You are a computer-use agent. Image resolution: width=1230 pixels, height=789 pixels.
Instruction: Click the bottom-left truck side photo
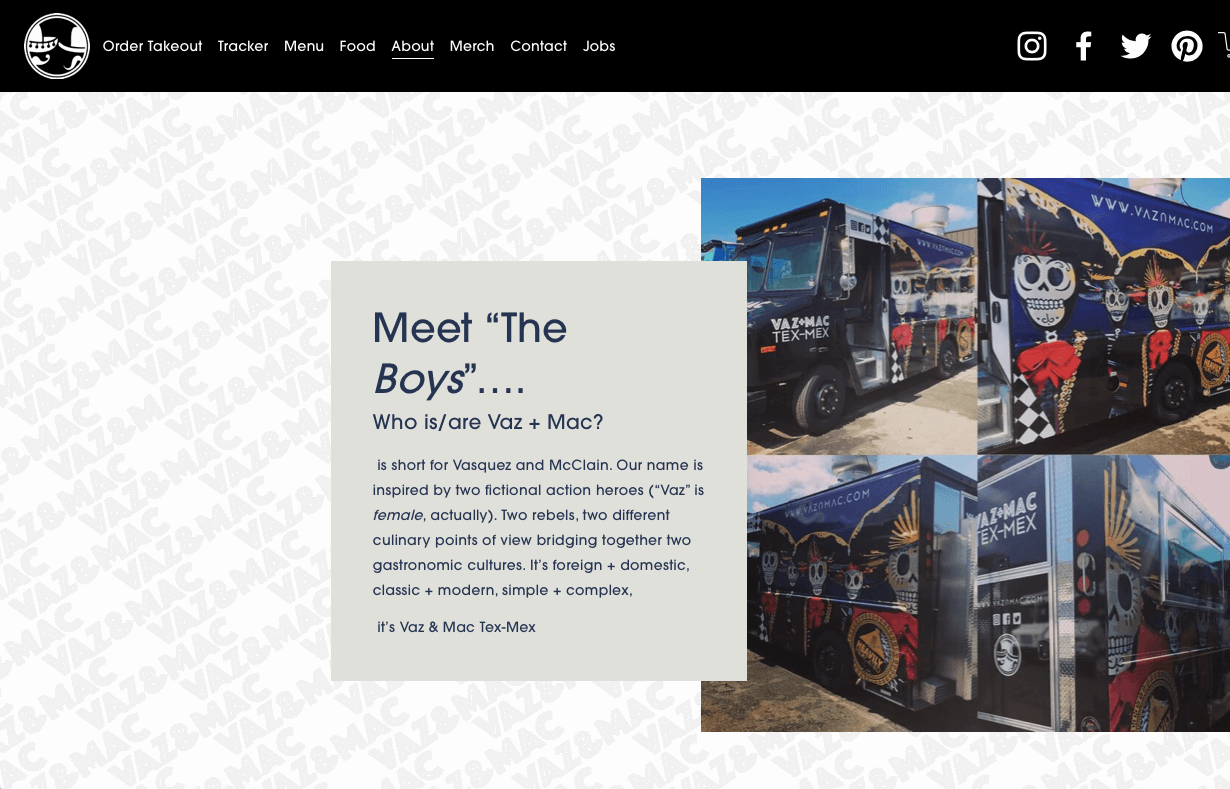coord(862,593)
